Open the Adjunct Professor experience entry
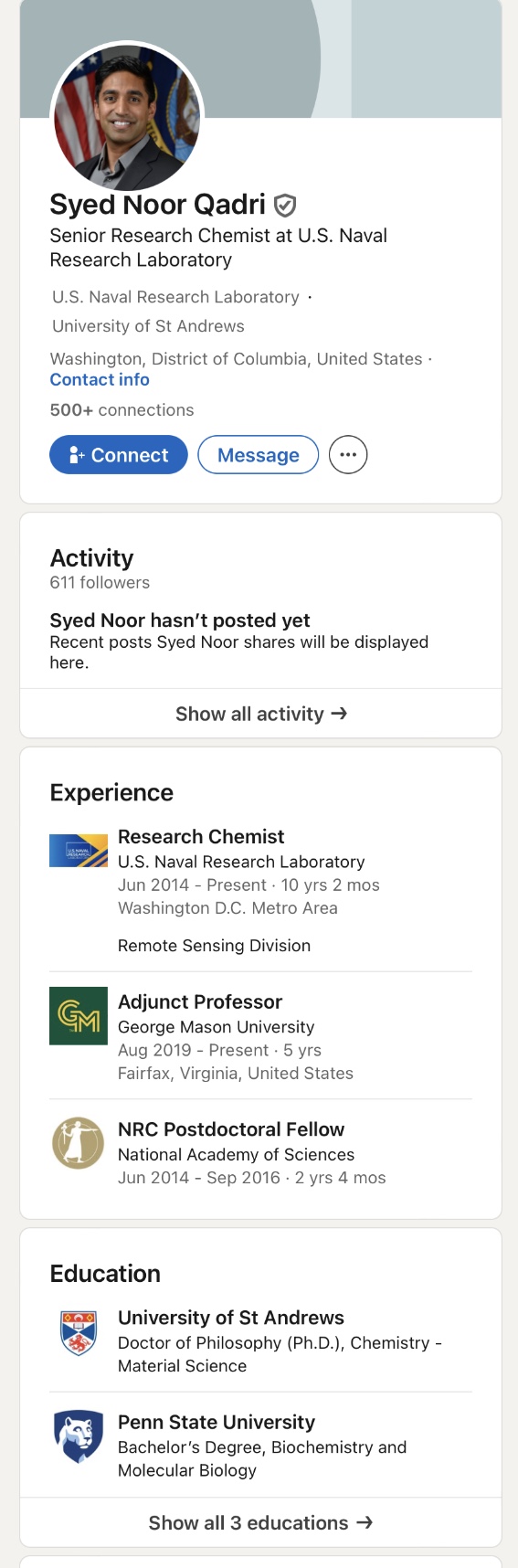This screenshot has height=1568, width=518. 261,1037
